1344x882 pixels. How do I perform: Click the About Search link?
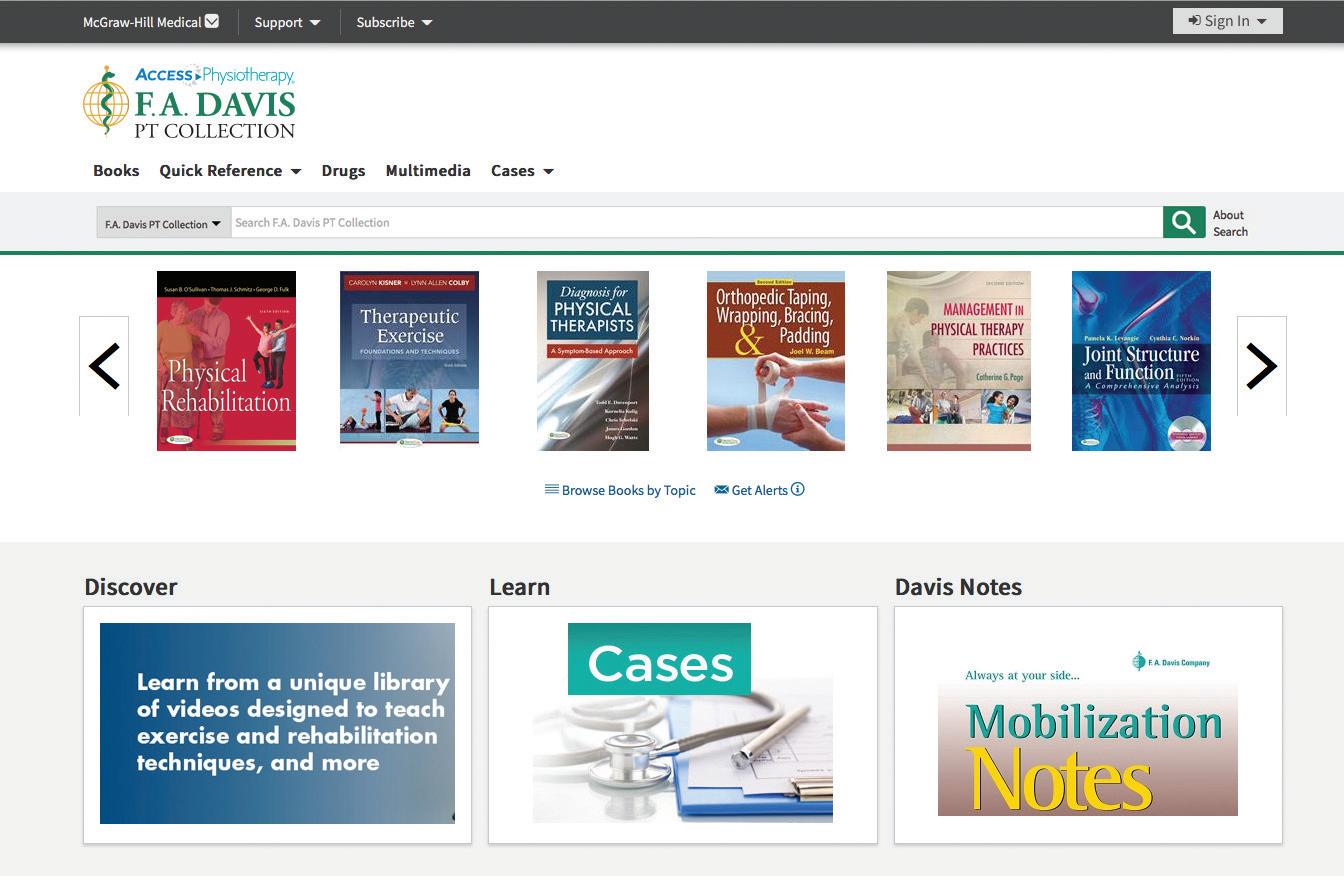(x=1230, y=223)
